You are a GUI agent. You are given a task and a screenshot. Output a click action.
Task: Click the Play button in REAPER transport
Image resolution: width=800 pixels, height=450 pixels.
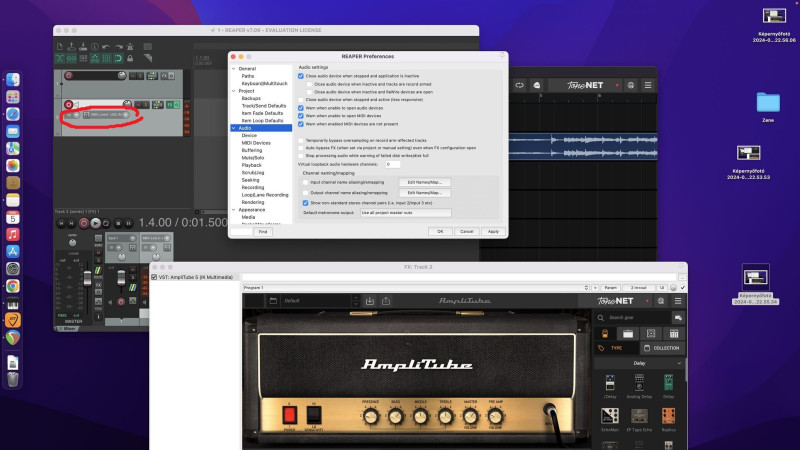[95, 223]
